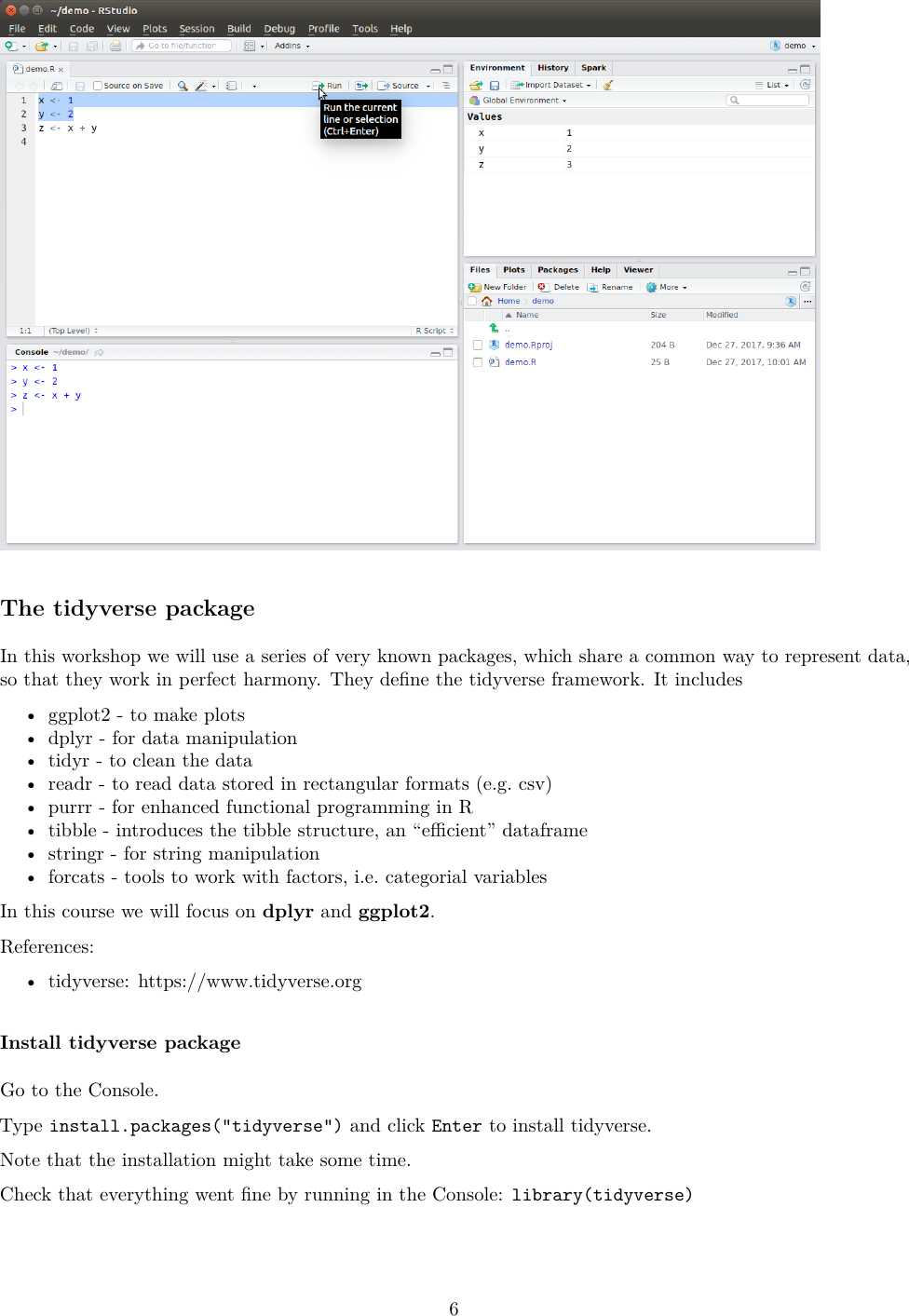Open recent files dropdown arrow

coord(55,46)
